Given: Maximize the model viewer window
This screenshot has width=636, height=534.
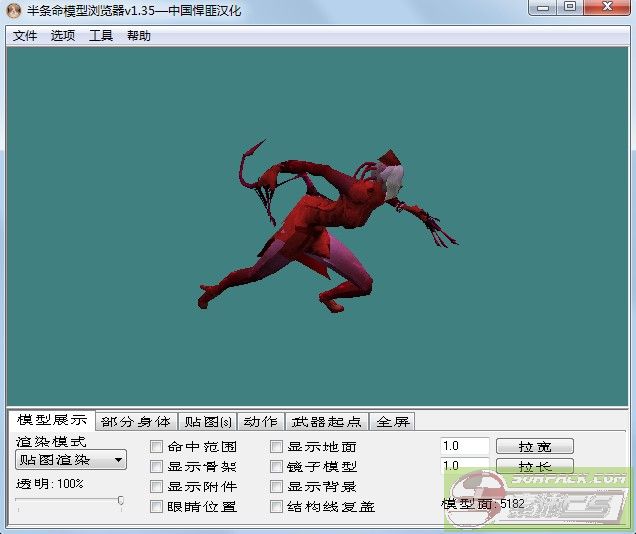Looking at the screenshot, I should [570, 7].
